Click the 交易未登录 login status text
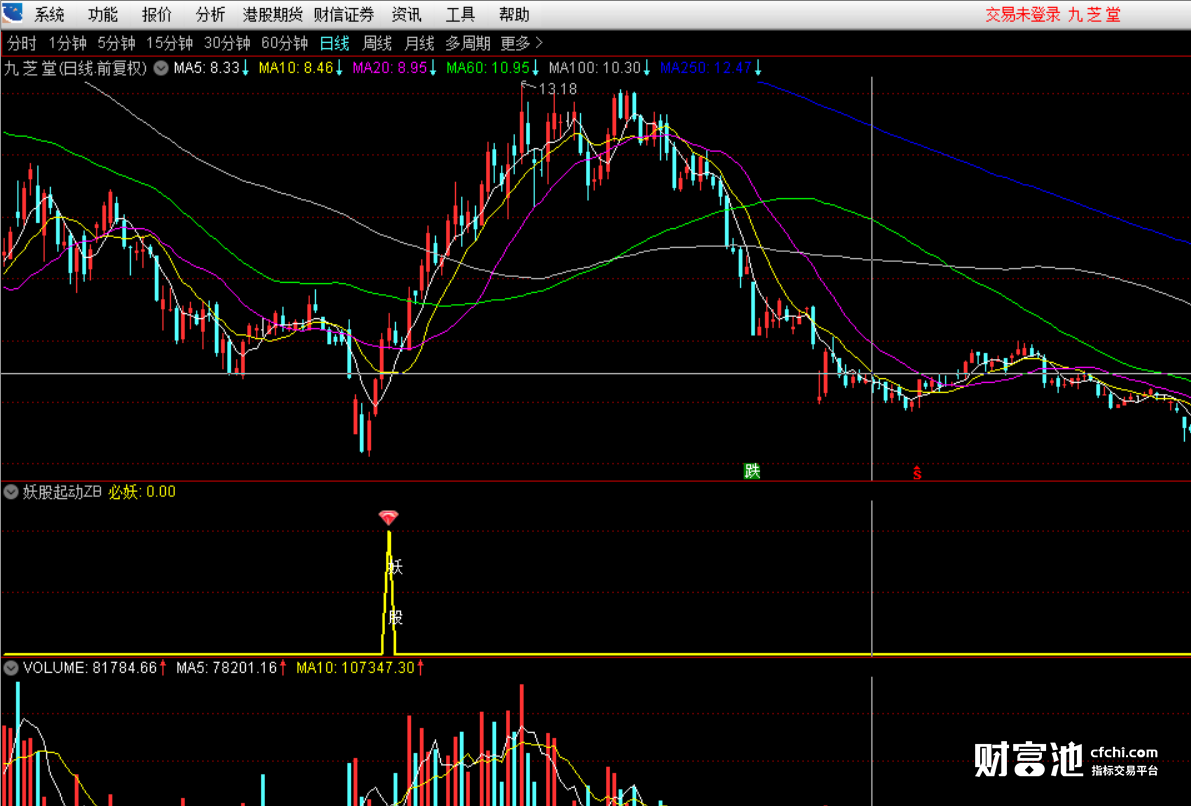The height and width of the screenshot is (806, 1191). click(x=1023, y=14)
